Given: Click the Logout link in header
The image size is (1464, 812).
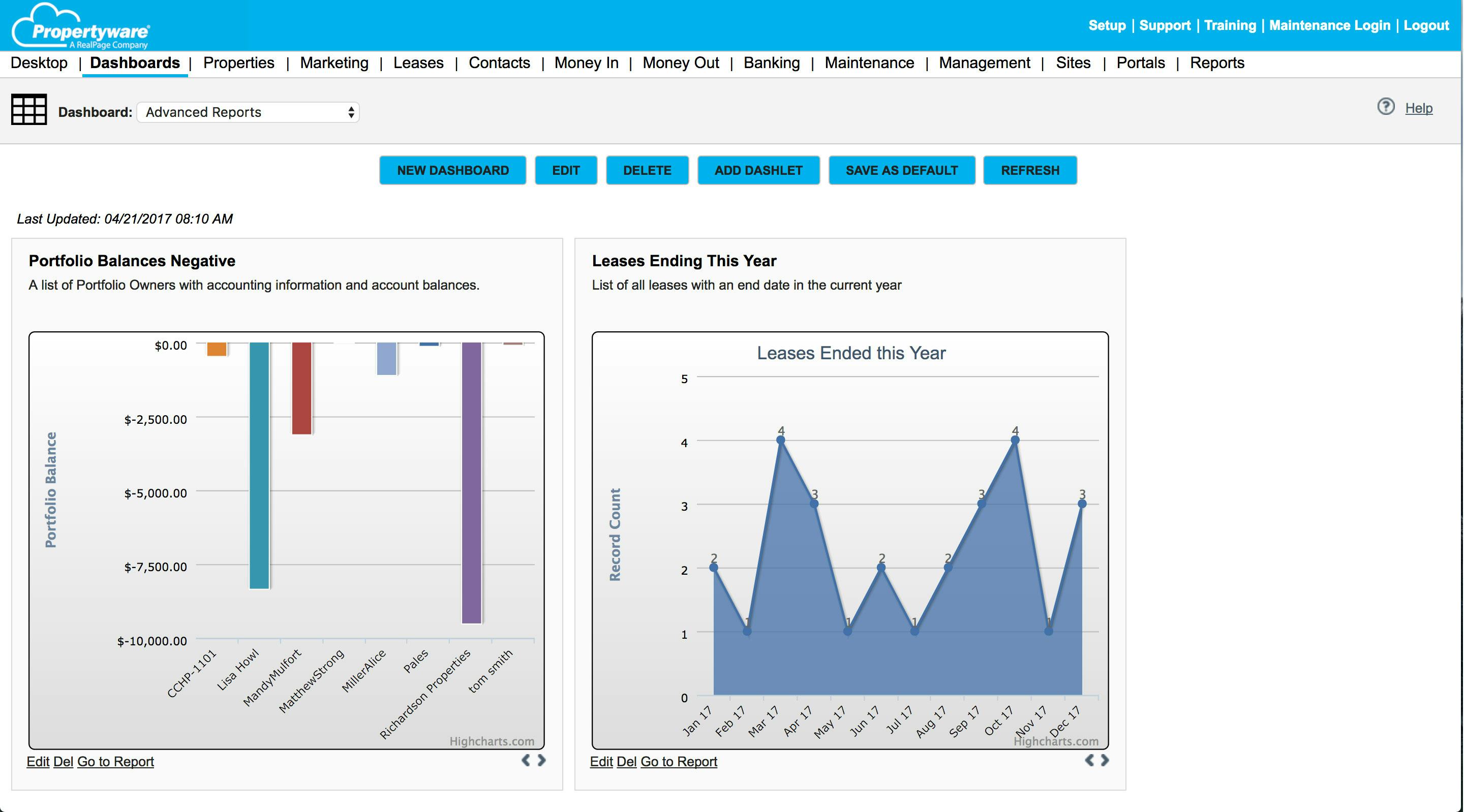Looking at the screenshot, I should click(x=1426, y=25).
